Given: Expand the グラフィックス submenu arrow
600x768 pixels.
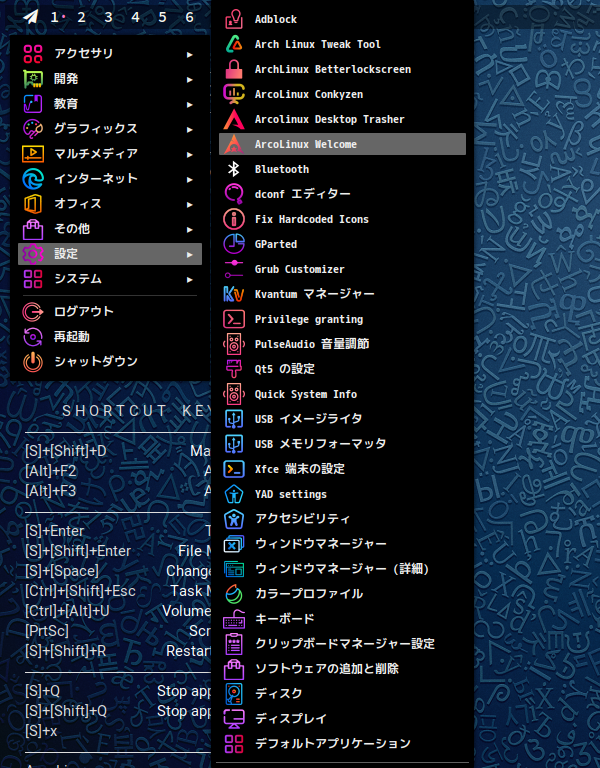Looking at the screenshot, I should (190, 129).
